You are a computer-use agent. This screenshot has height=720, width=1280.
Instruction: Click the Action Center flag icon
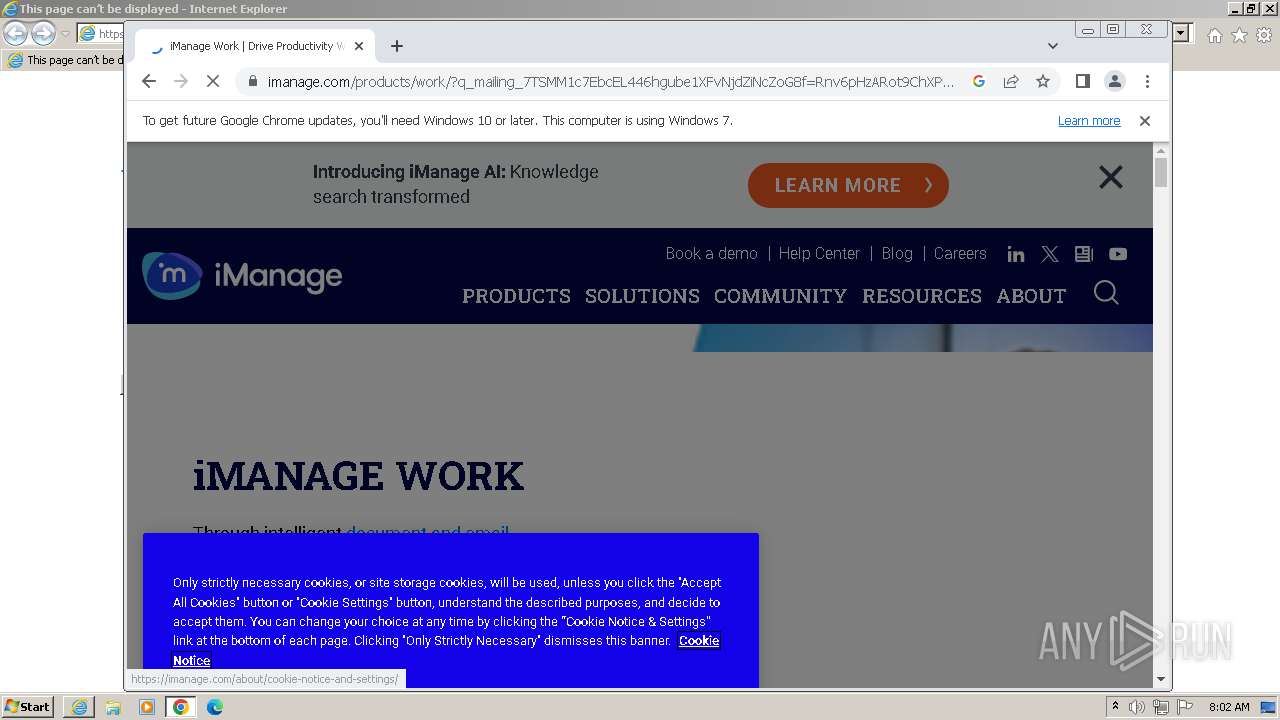pos(1183,707)
